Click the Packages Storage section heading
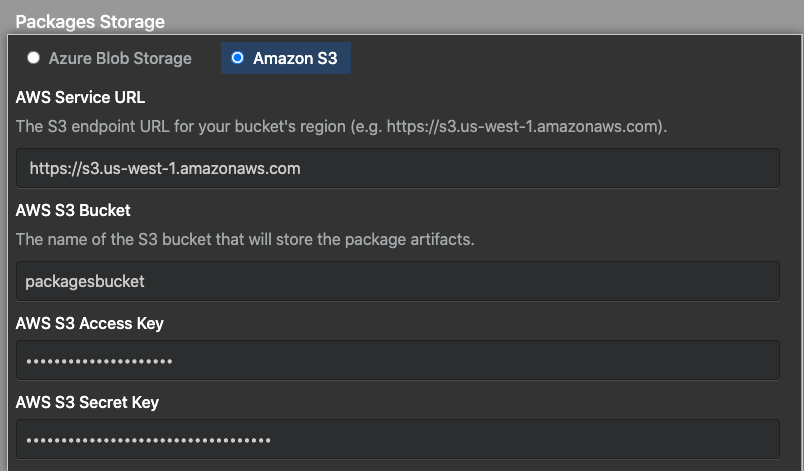Image resolution: width=804 pixels, height=471 pixels. click(x=90, y=21)
